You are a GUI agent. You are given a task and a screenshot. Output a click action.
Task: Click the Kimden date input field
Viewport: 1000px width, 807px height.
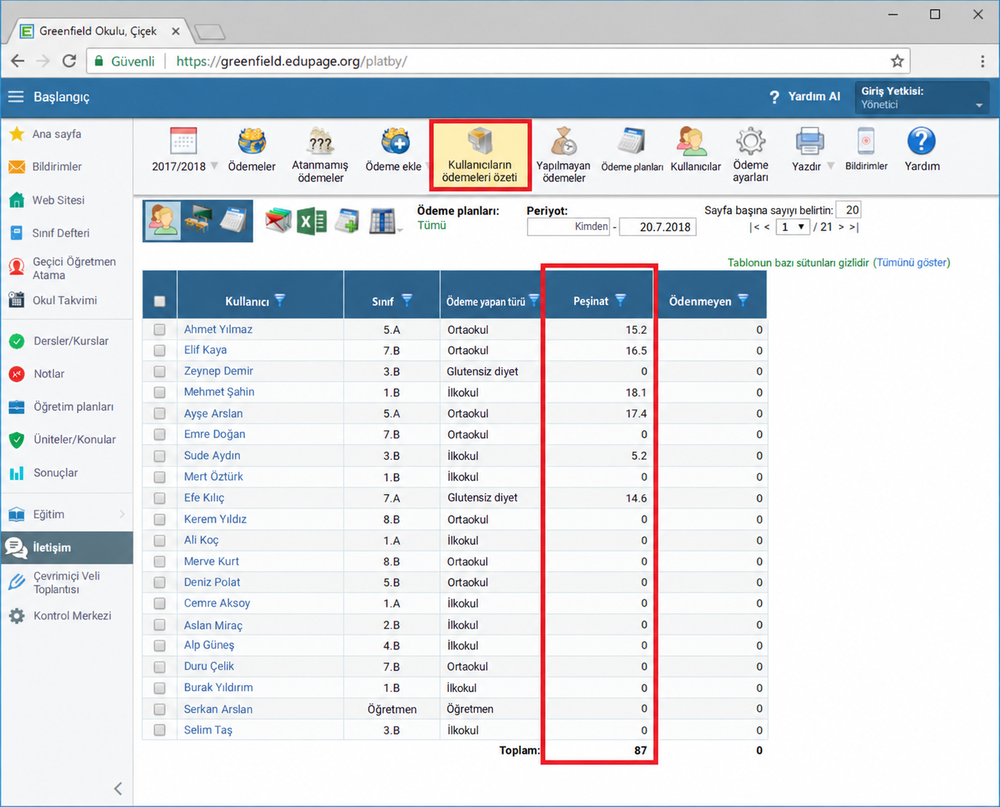pyautogui.click(x=568, y=226)
